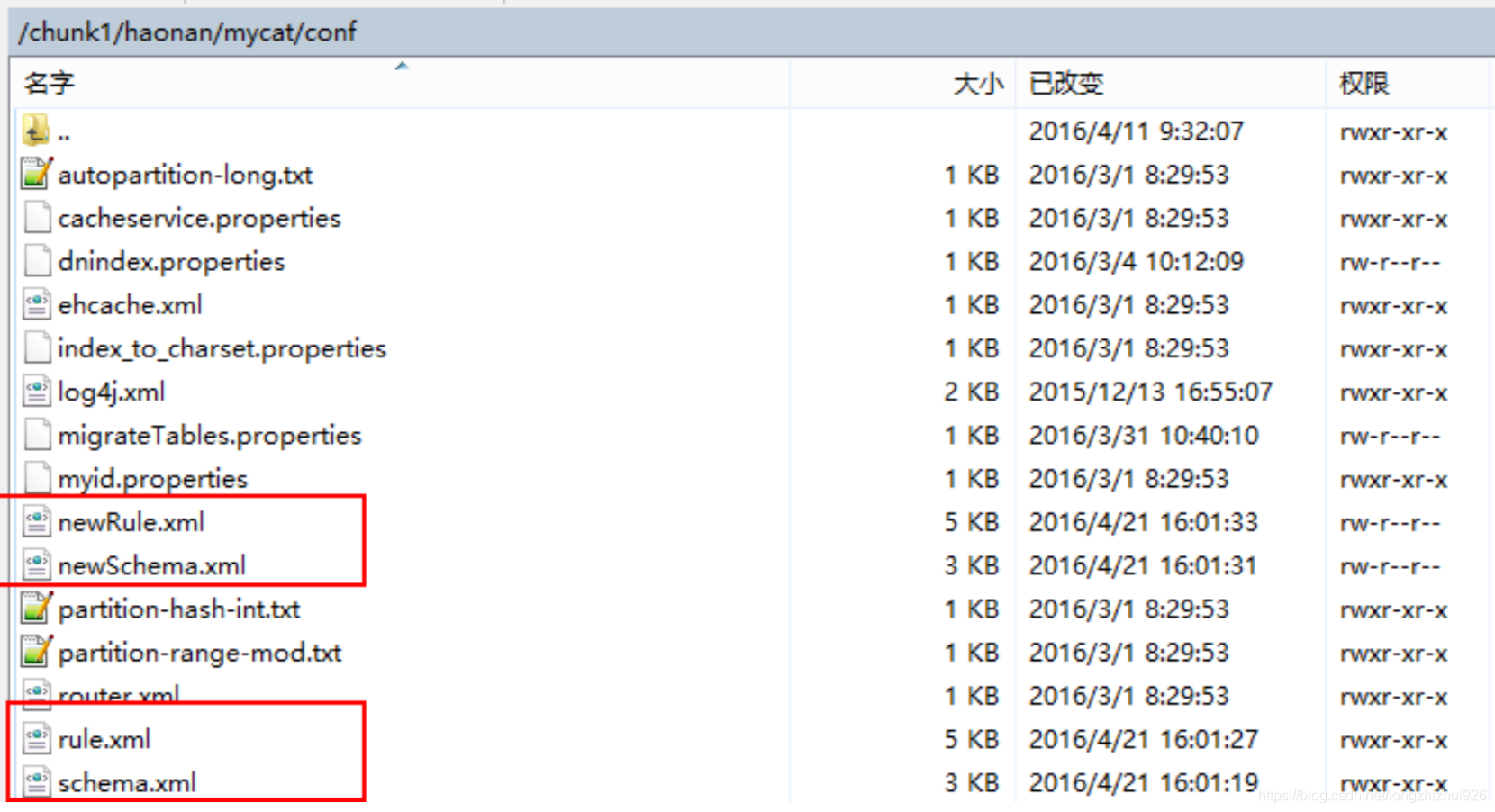Viewport: 1495px width, 812px height.
Task: Select the log4j.xml file icon
Action: [37, 392]
